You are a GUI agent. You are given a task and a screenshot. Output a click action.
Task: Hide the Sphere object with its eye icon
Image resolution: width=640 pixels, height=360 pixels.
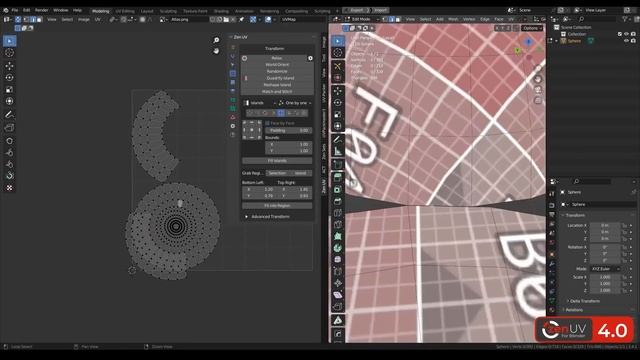(626, 41)
